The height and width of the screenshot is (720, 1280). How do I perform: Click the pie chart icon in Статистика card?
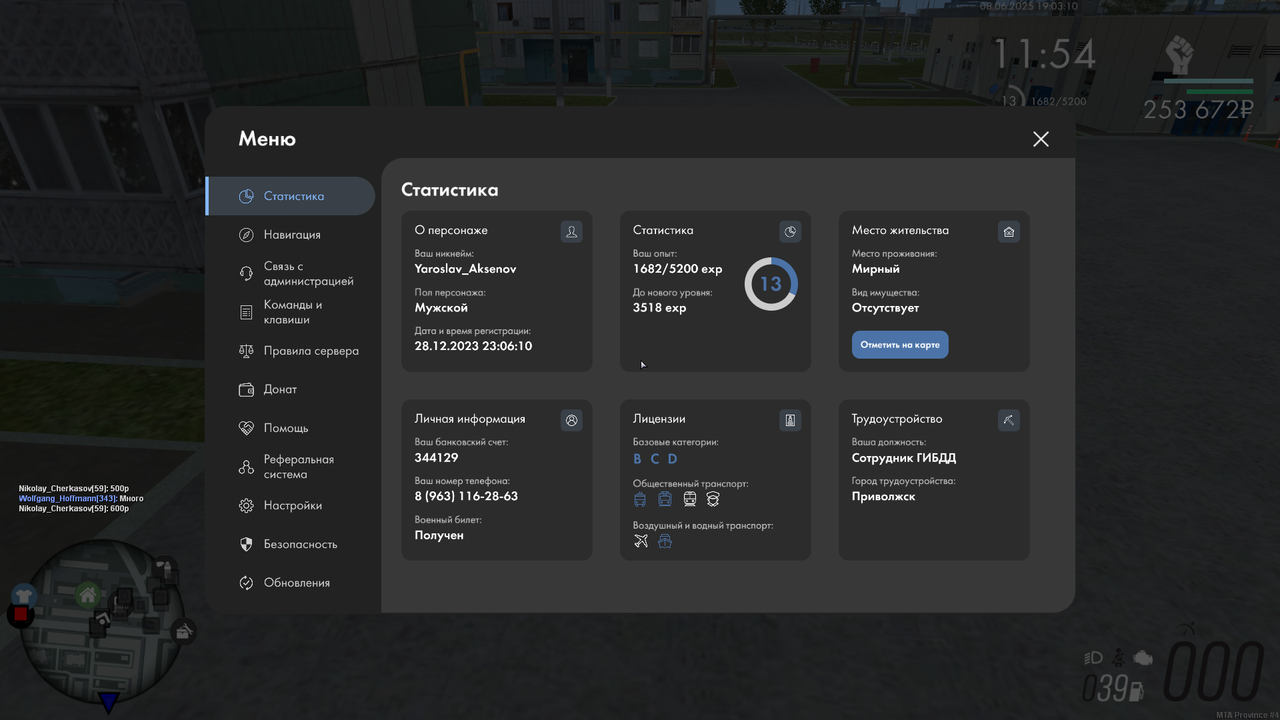(x=790, y=232)
